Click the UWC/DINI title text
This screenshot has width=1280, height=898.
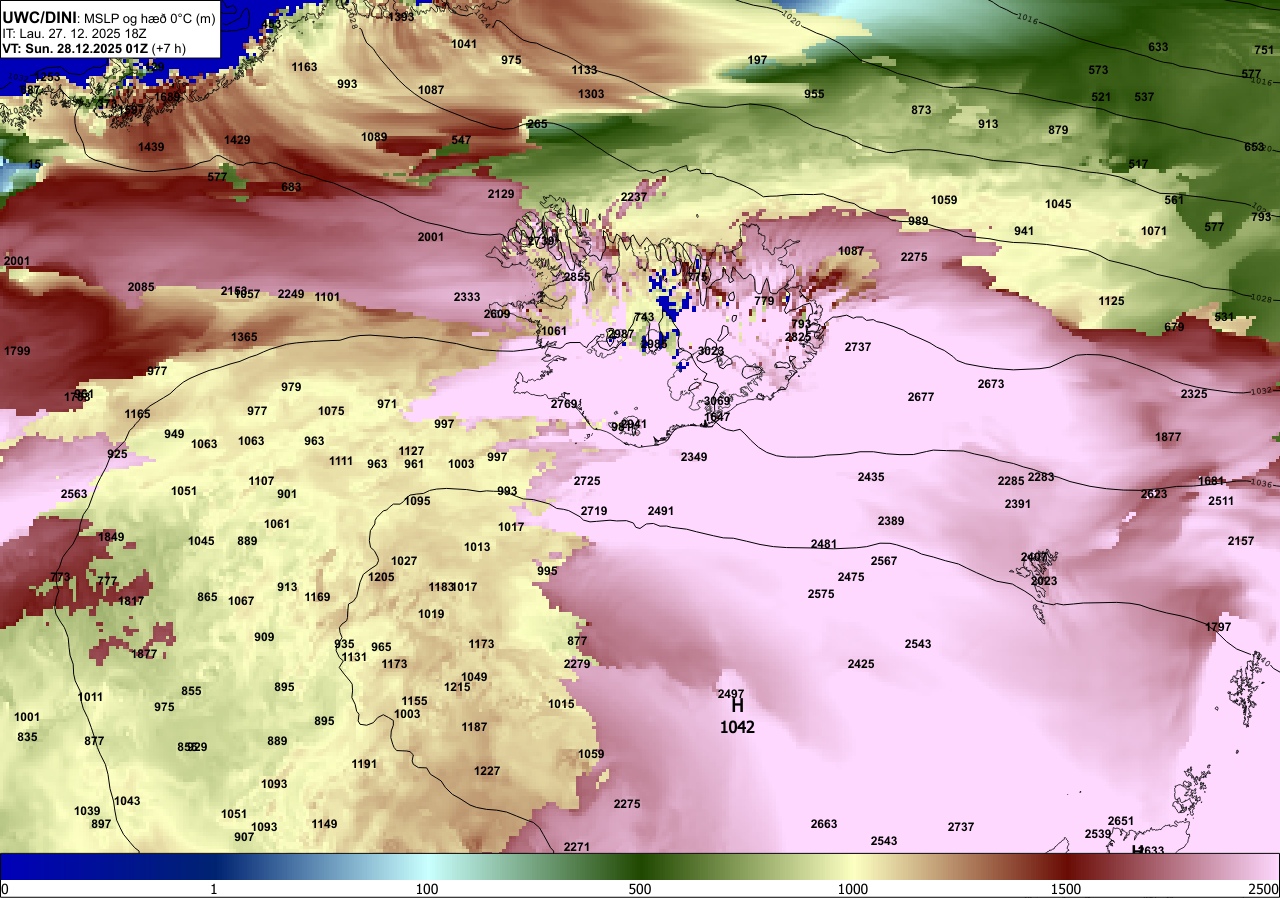pyautogui.click(x=40, y=17)
